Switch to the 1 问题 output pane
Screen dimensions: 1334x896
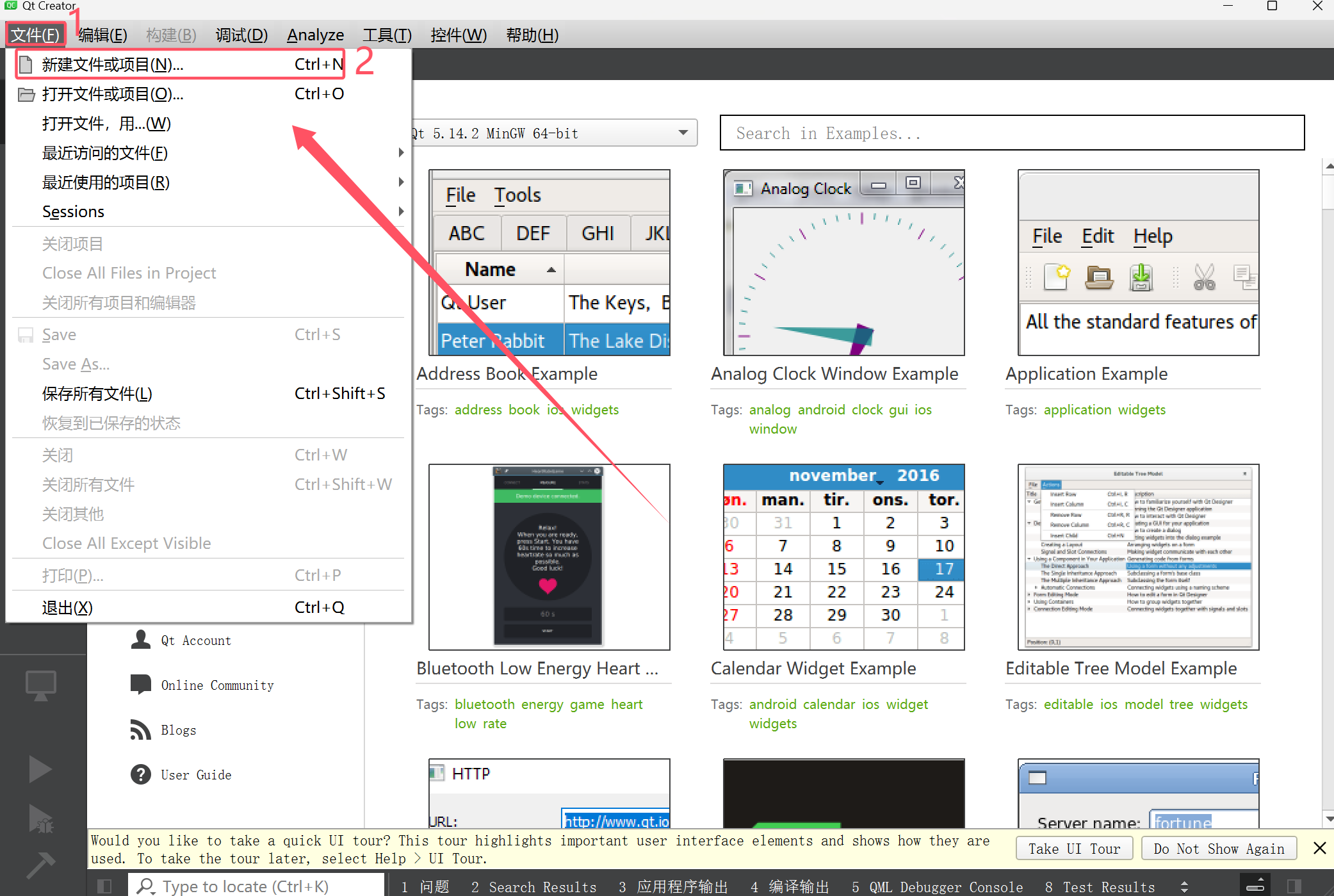click(425, 887)
